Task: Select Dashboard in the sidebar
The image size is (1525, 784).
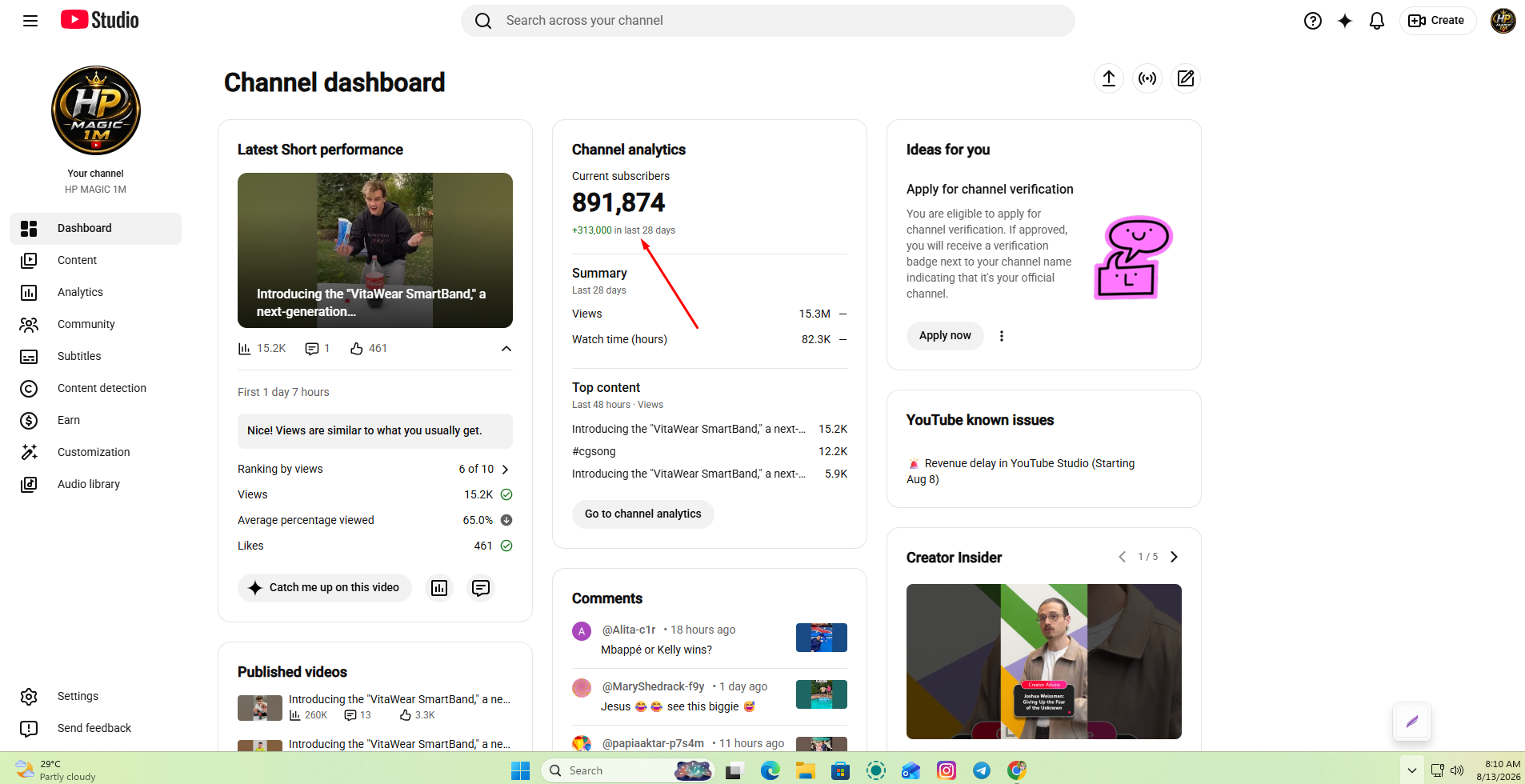Action: (96, 229)
